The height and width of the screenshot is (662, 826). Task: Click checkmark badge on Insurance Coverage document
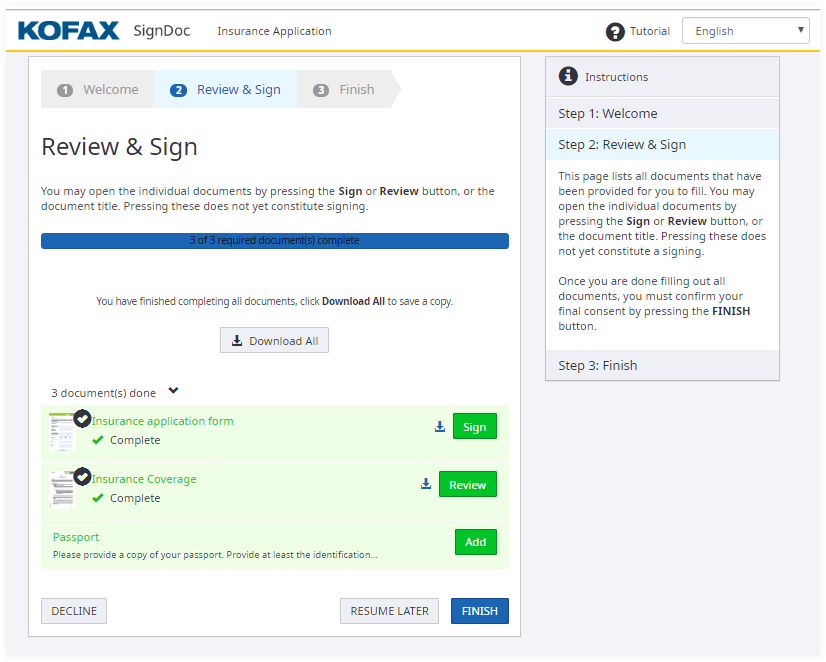[x=82, y=476]
